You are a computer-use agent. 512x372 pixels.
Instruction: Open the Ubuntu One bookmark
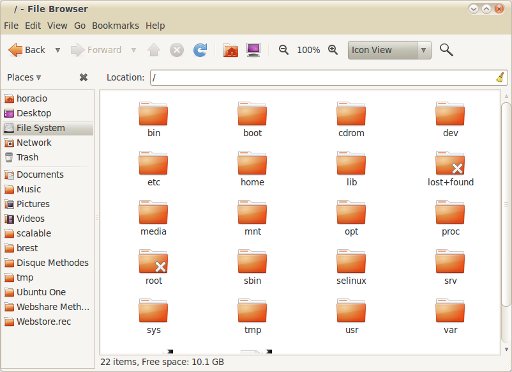pyautogui.click(x=48, y=292)
